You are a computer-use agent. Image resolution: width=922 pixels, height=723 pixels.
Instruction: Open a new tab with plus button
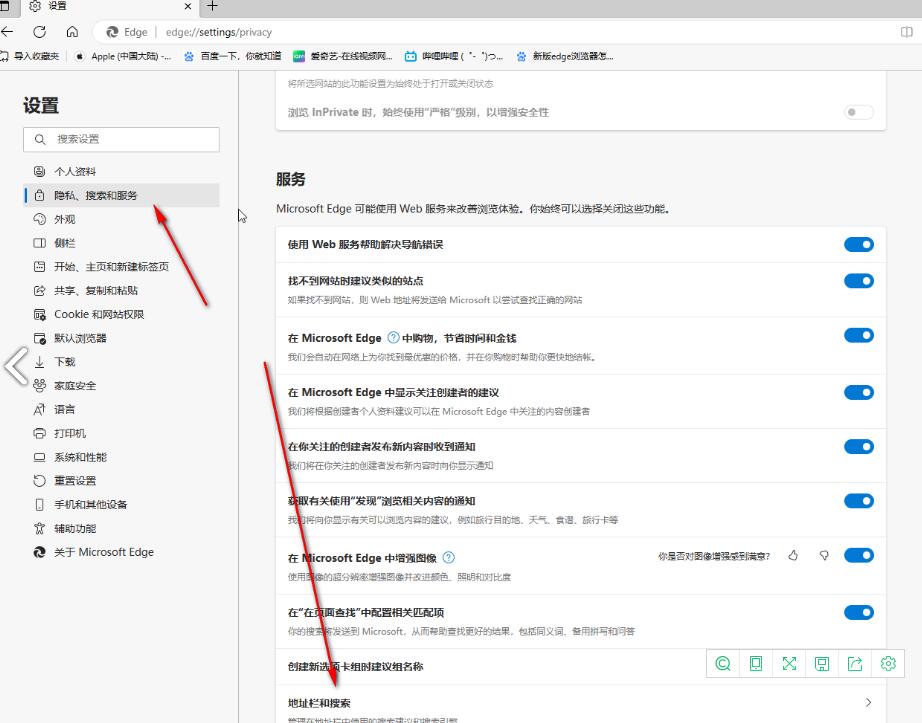pos(212,6)
